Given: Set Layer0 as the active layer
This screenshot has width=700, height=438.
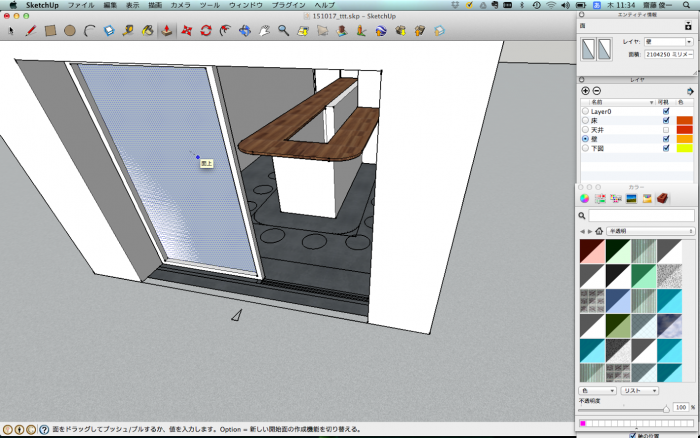Looking at the screenshot, I should click(x=585, y=111).
